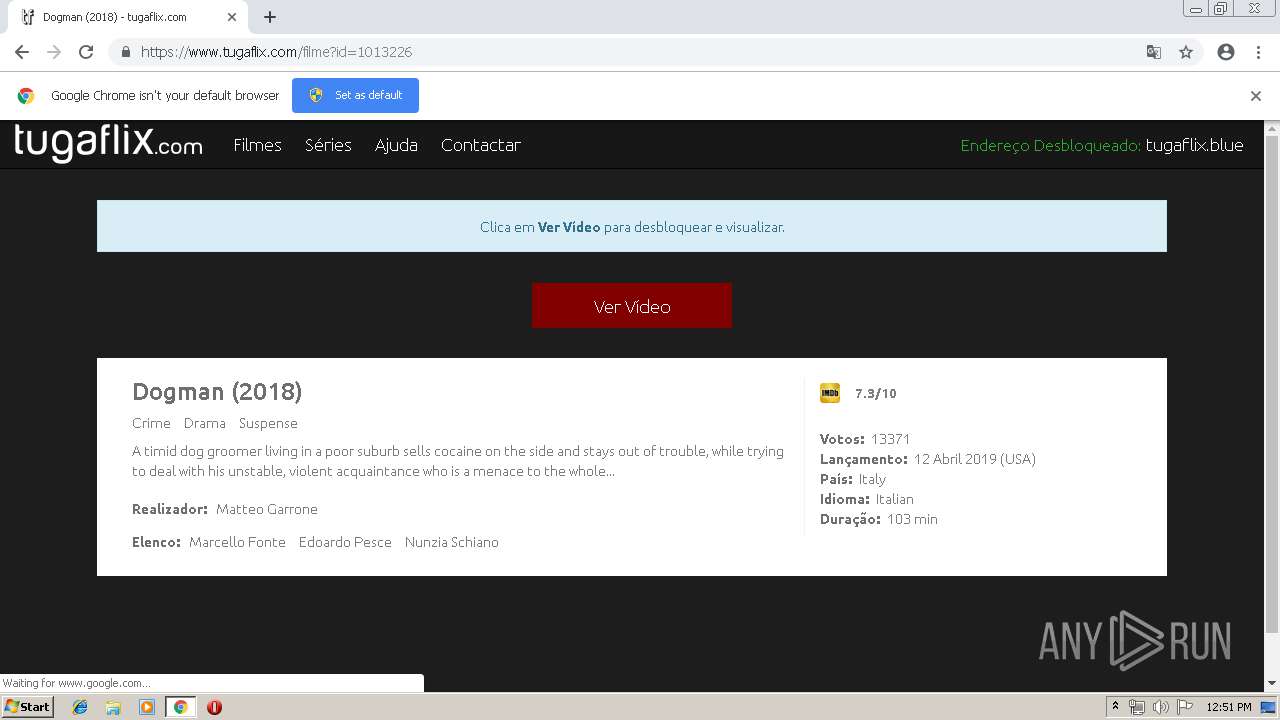Click the Chrome taskbar icon
The height and width of the screenshot is (720, 1280).
(x=180, y=707)
